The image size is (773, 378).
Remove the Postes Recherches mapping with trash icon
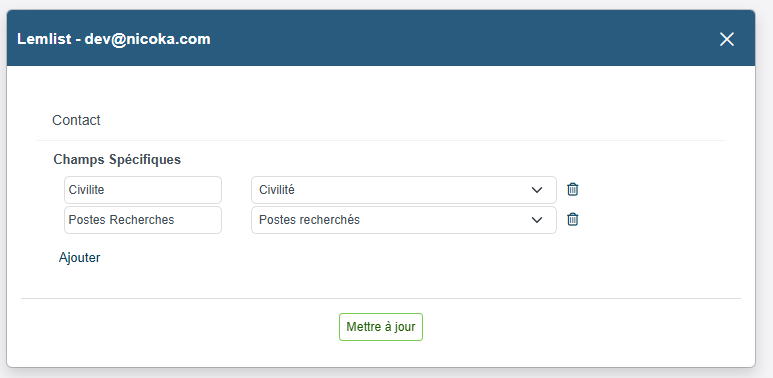pos(572,219)
